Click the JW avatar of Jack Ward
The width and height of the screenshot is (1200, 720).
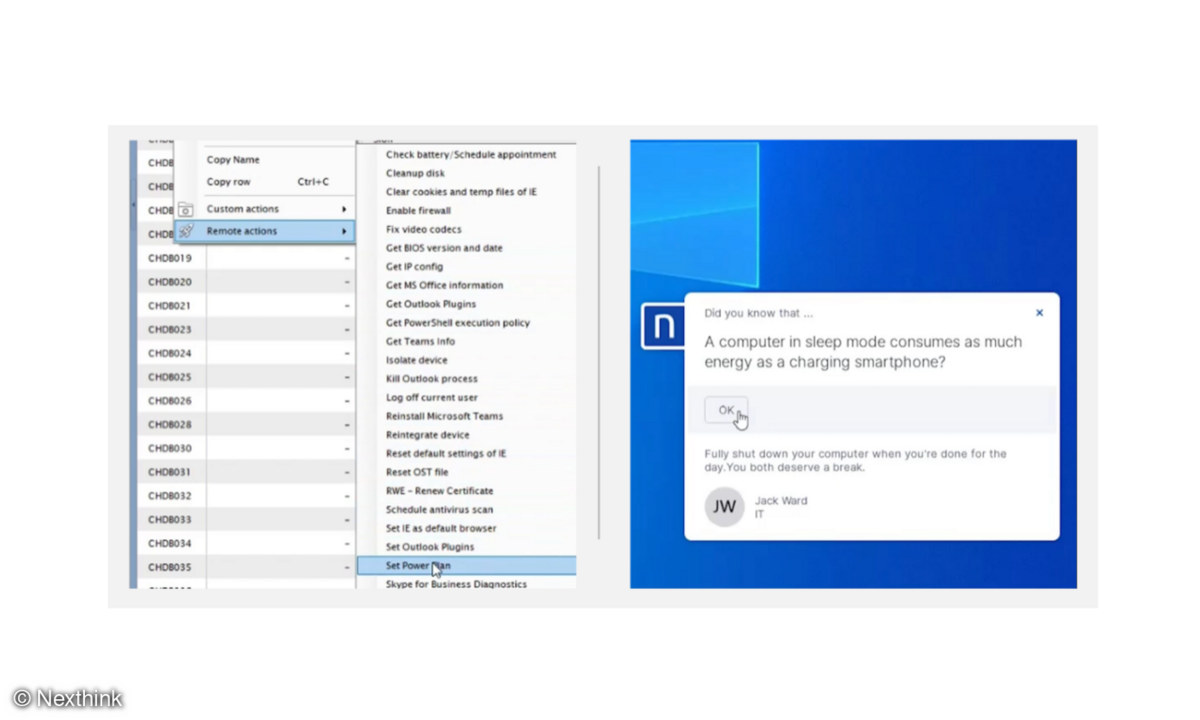pos(724,507)
